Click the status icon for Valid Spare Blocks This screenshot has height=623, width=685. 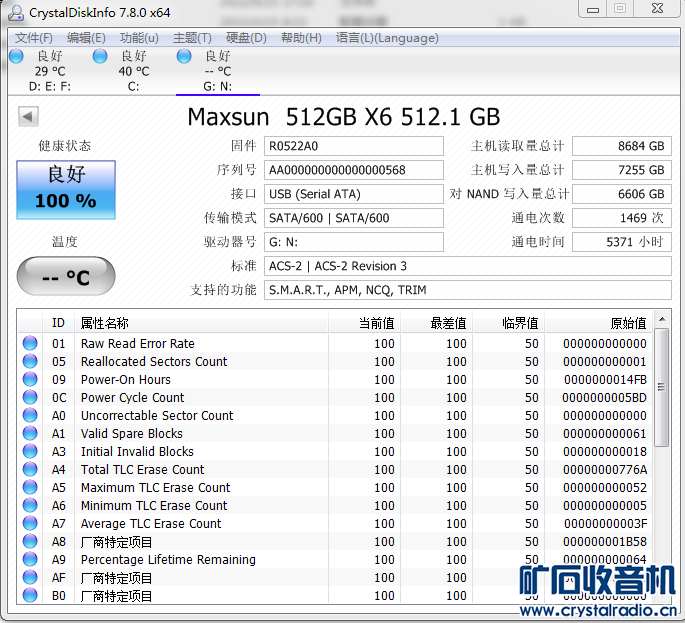(x=30, y=433)
